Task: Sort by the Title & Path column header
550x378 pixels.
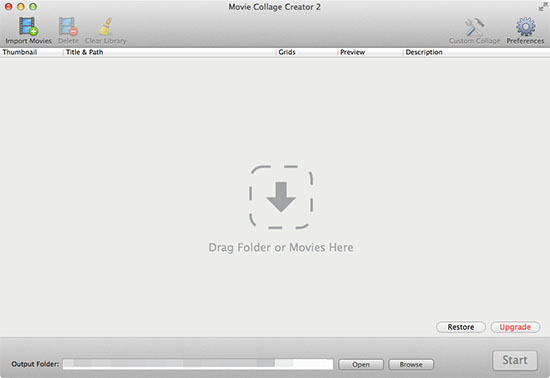Action: pyautogui.click(x=85, y=52)
